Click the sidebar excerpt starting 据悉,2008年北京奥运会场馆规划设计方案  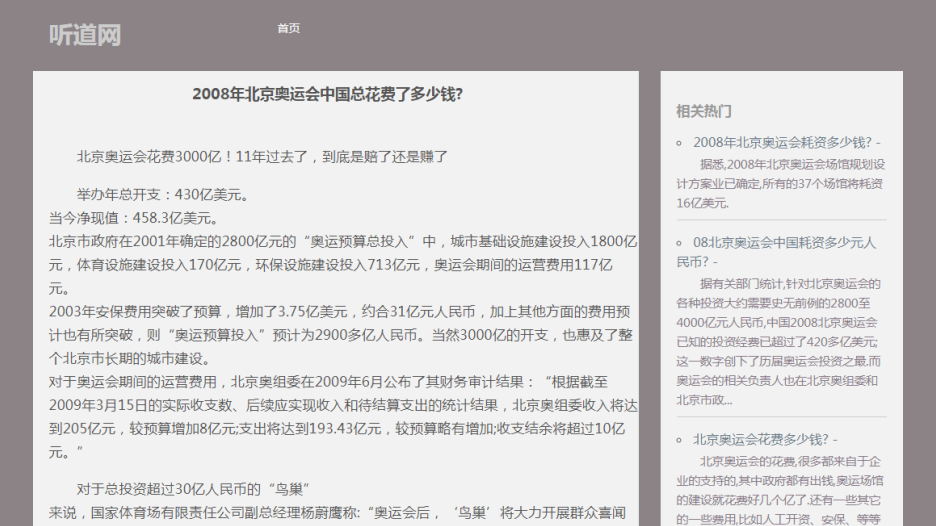(x=781, y=183)
